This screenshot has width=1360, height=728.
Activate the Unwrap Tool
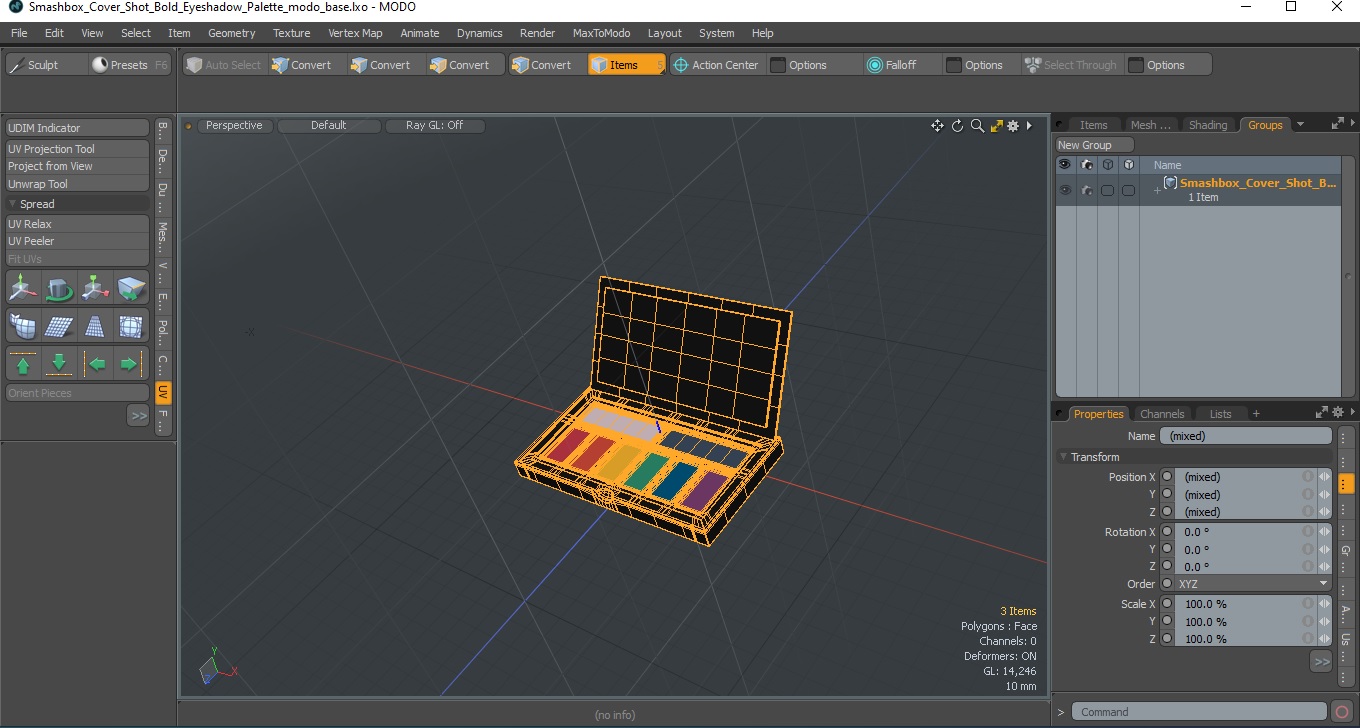tap(78, 184)
